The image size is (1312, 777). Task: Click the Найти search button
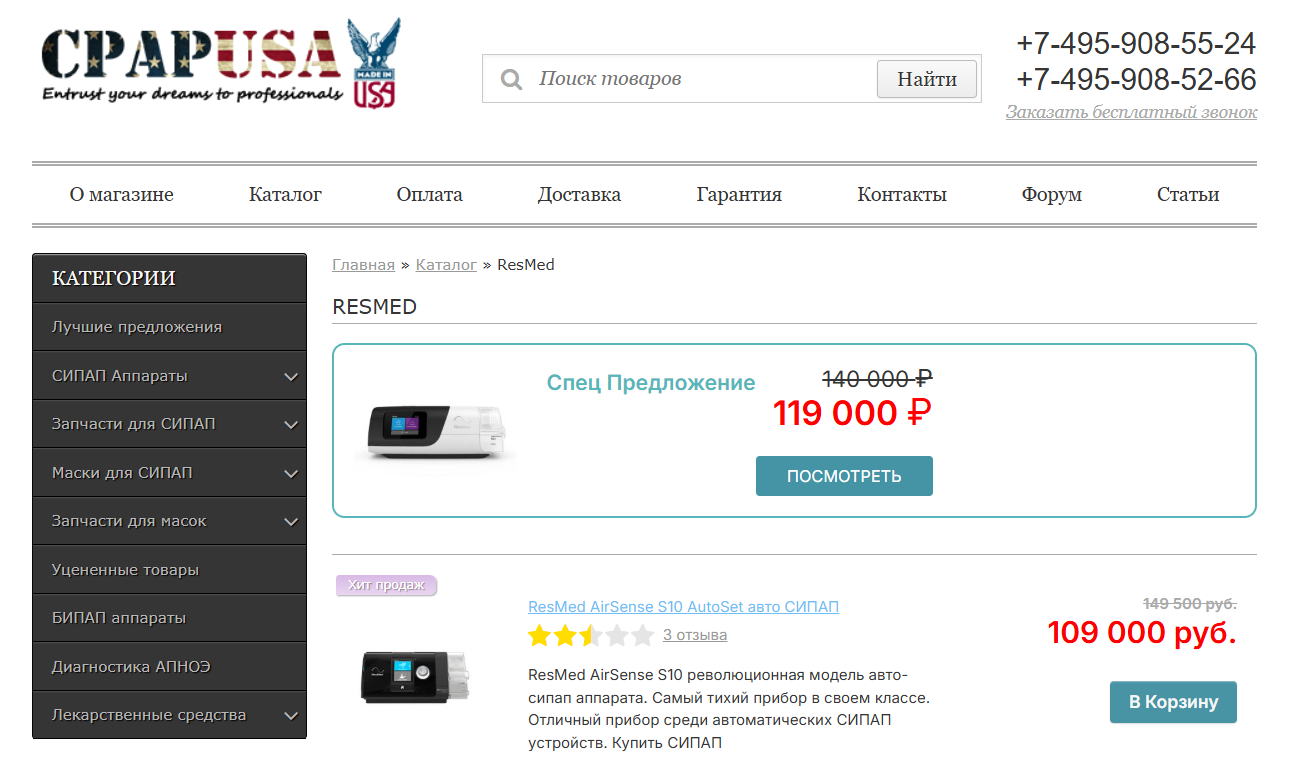927,79
